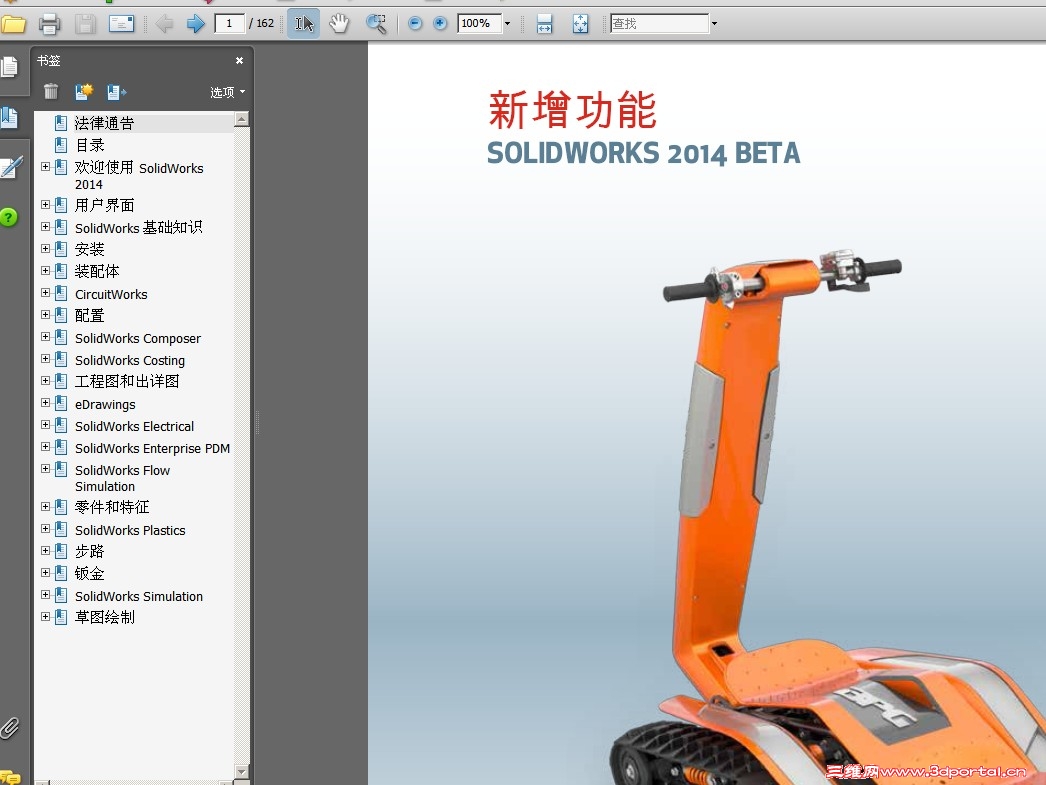Open find options dropdown arrow
This screenshot has height=785, width=1046.
(714, 23)
